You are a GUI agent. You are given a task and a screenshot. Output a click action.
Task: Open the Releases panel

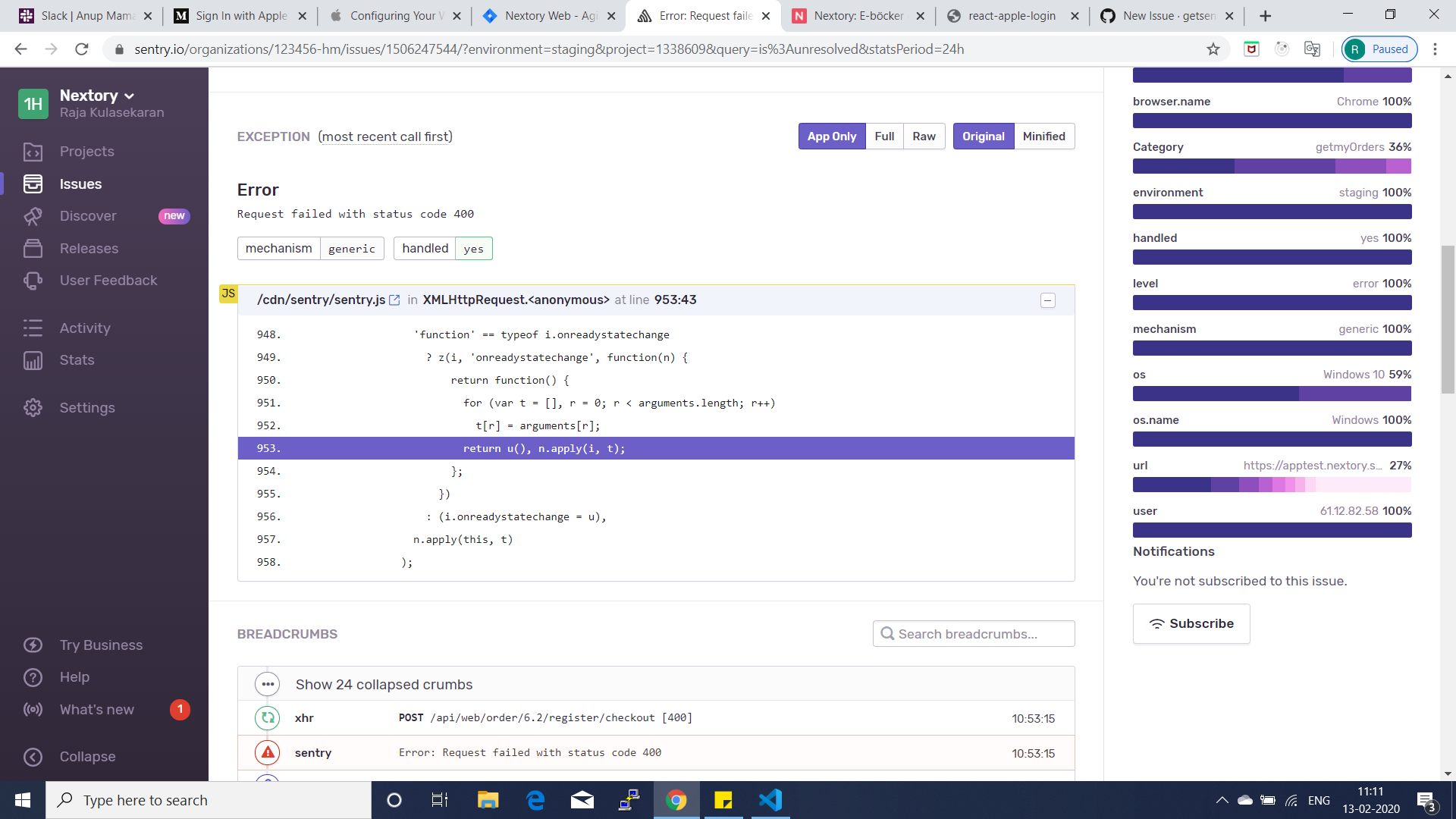pyautogui.click(x=89, y=248)
